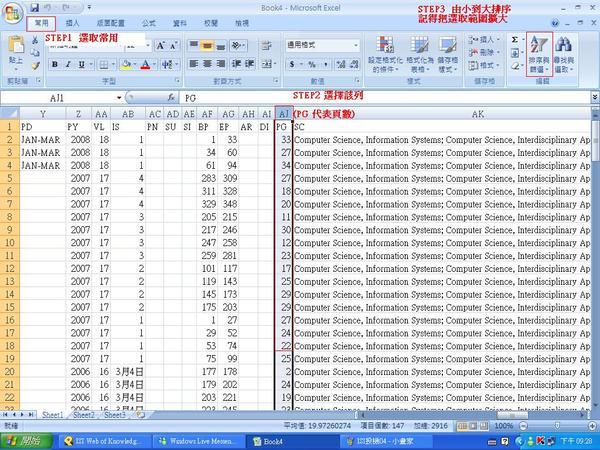Delete cells button in ribbon
The image size is (600, 450).
484,52
